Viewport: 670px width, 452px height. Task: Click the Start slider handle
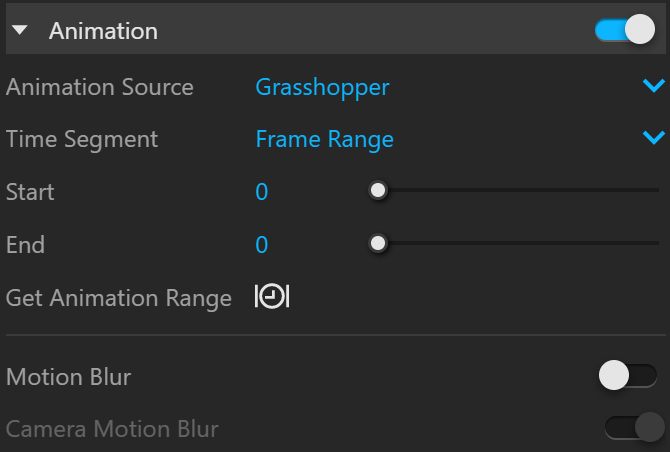coord(378,191)
